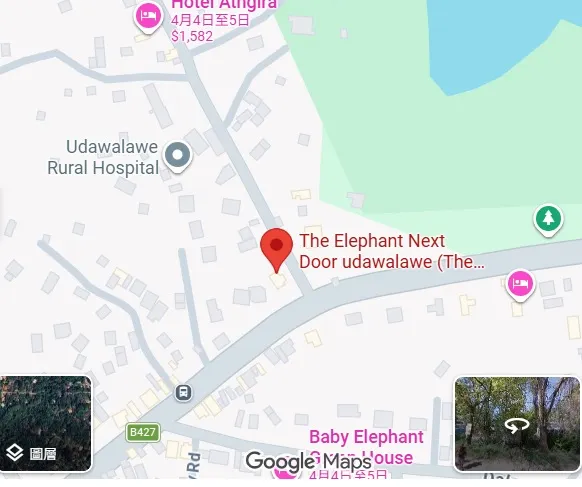Click the $1,582 hotel price
The width and height of the screenshot is (582, 487).
192,36
